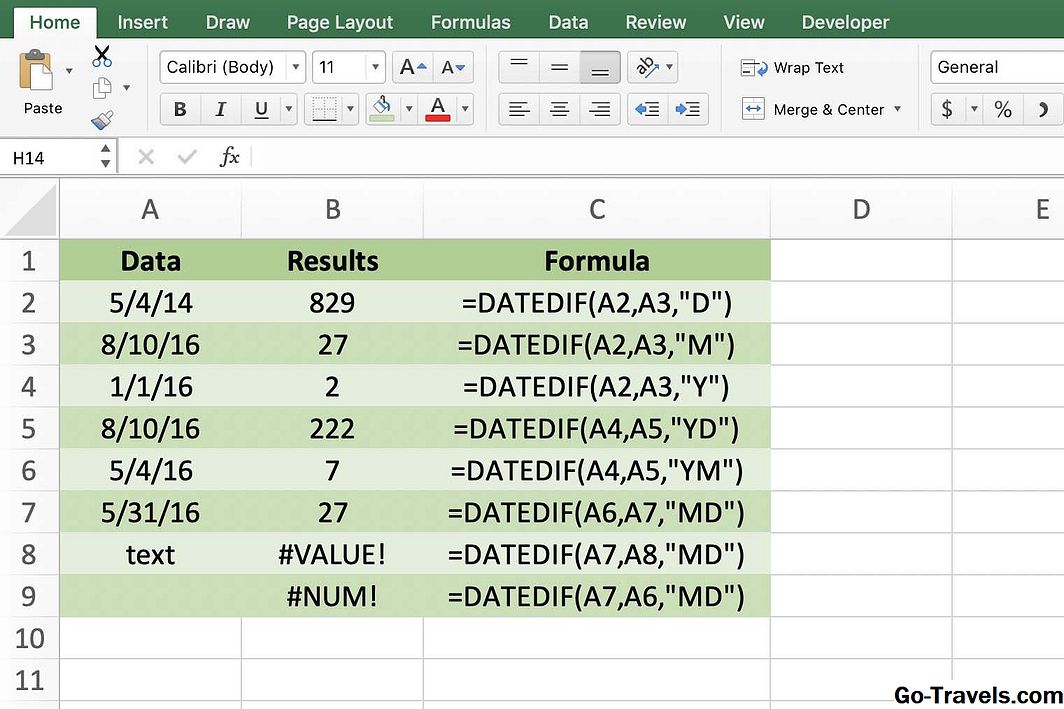The image size is (1064, 709).
Task: Open the Developer ribbon tab
Action: 848,21
